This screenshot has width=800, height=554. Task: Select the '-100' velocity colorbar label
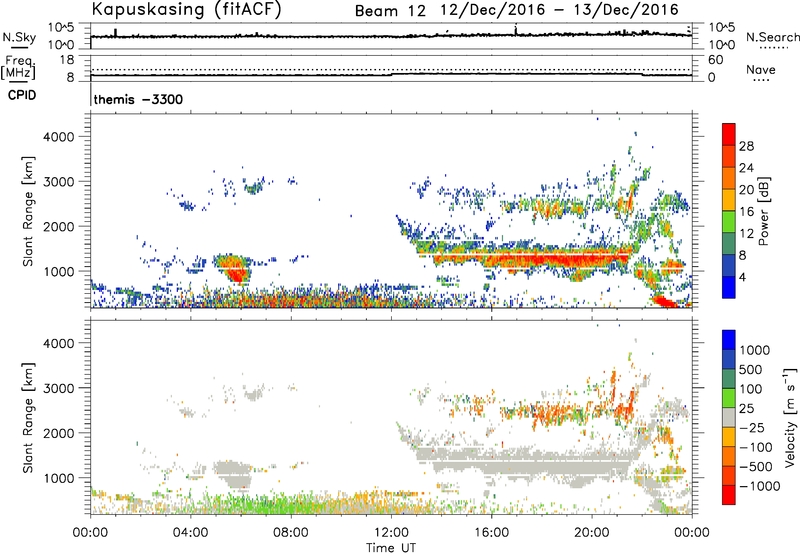tap(756, 447)
